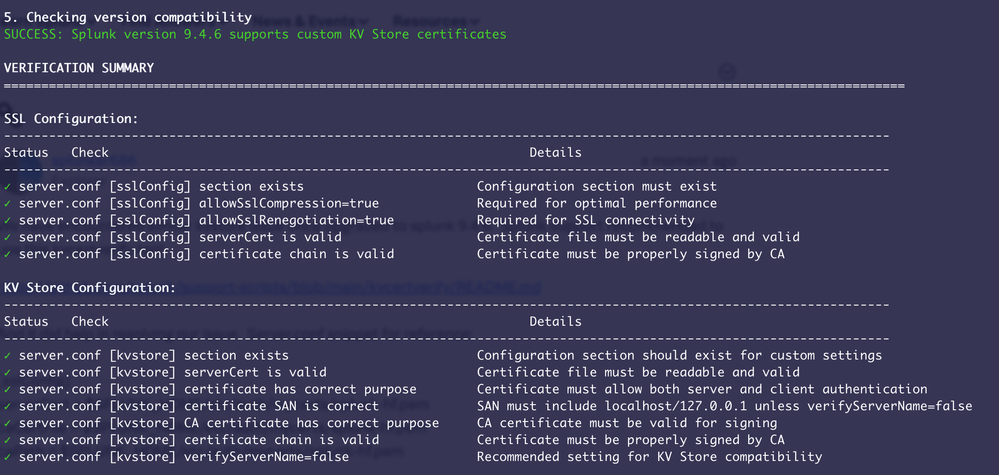
Task: Click the text 'Required for SSL connectivity'
Action: point(585,220)
